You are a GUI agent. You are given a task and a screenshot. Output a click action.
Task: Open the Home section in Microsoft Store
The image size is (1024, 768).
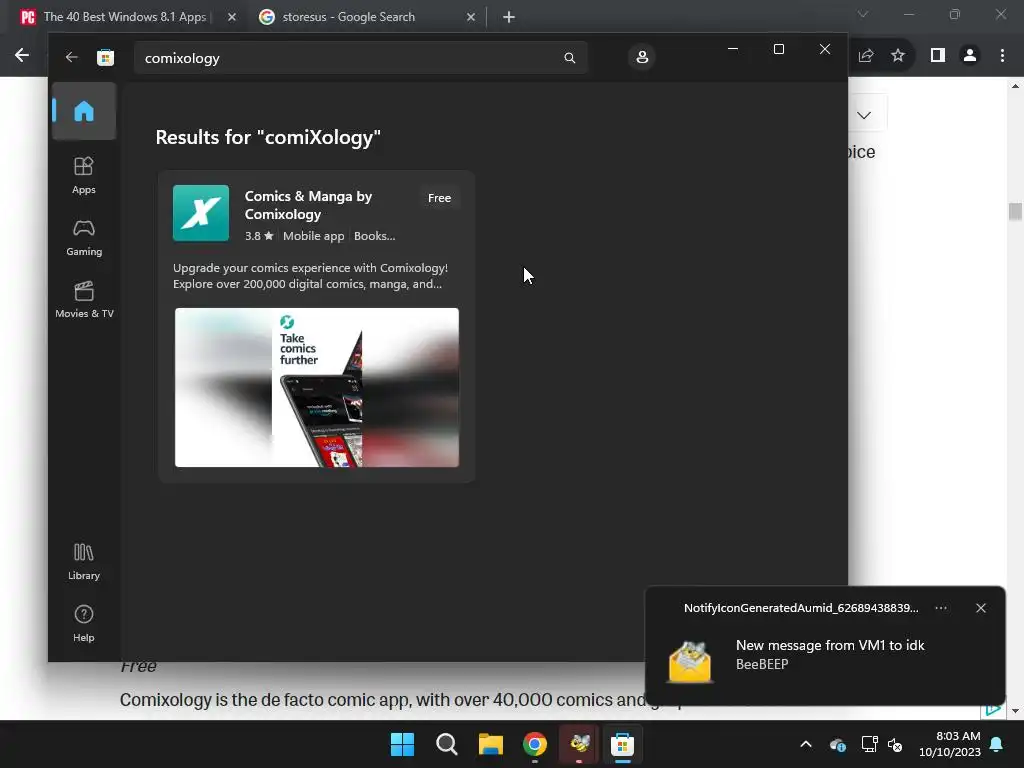[84, 111]
